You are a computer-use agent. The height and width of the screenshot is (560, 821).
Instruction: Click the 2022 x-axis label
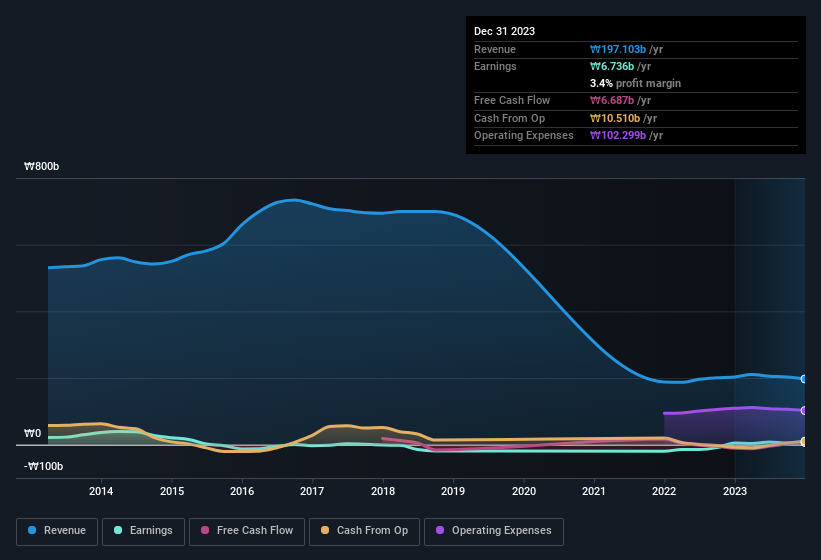(664, 491)
